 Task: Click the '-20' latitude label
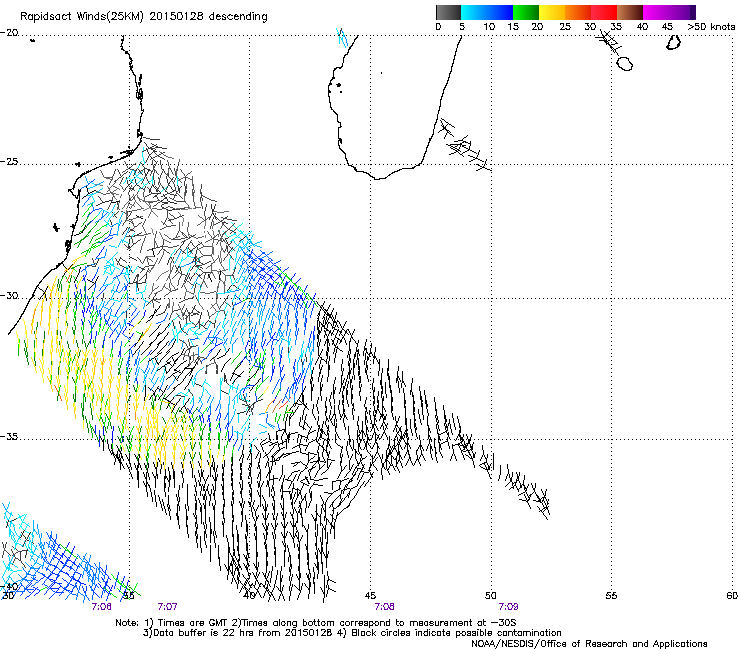pyautogui.click(x=9, y=33)
